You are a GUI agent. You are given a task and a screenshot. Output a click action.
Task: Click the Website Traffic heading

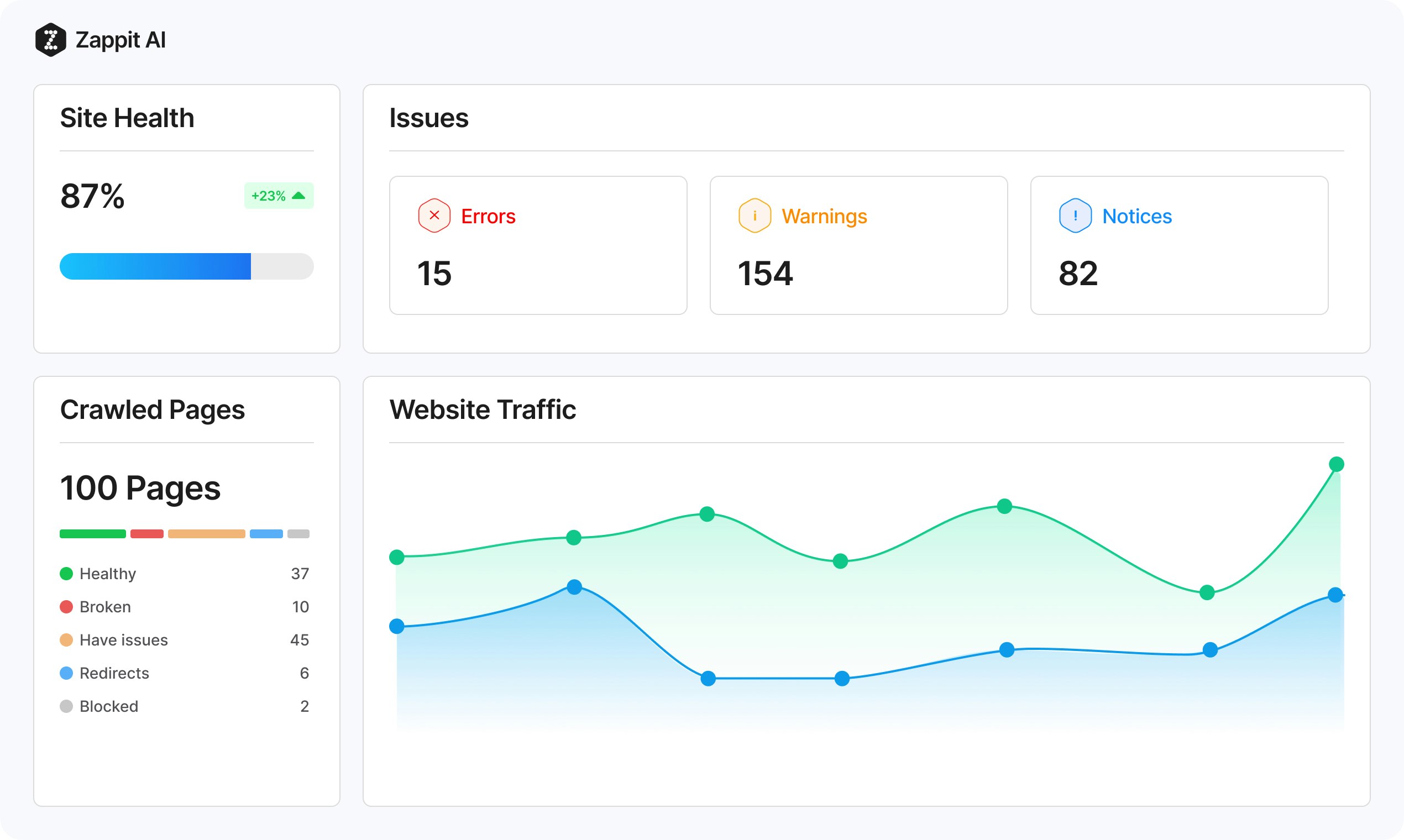(x=483, y=410)
